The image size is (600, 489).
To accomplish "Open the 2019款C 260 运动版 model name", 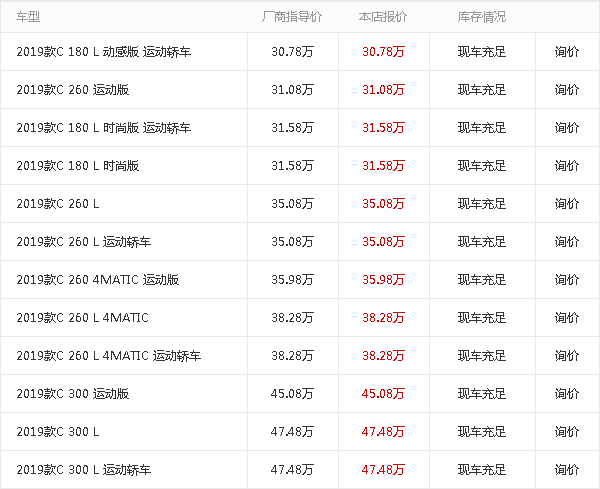I will point(73,90).
